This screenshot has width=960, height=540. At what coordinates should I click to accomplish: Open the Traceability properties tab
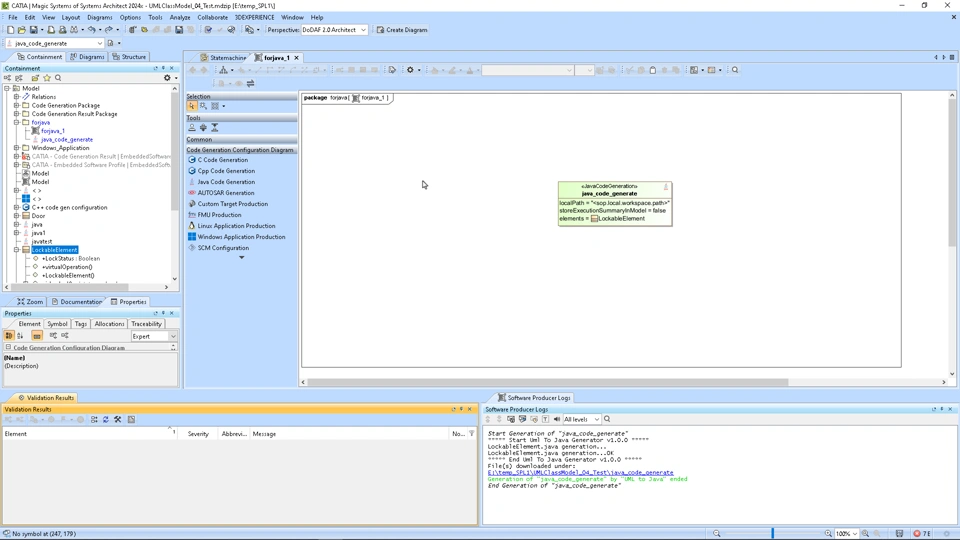(x=146, y=324)
